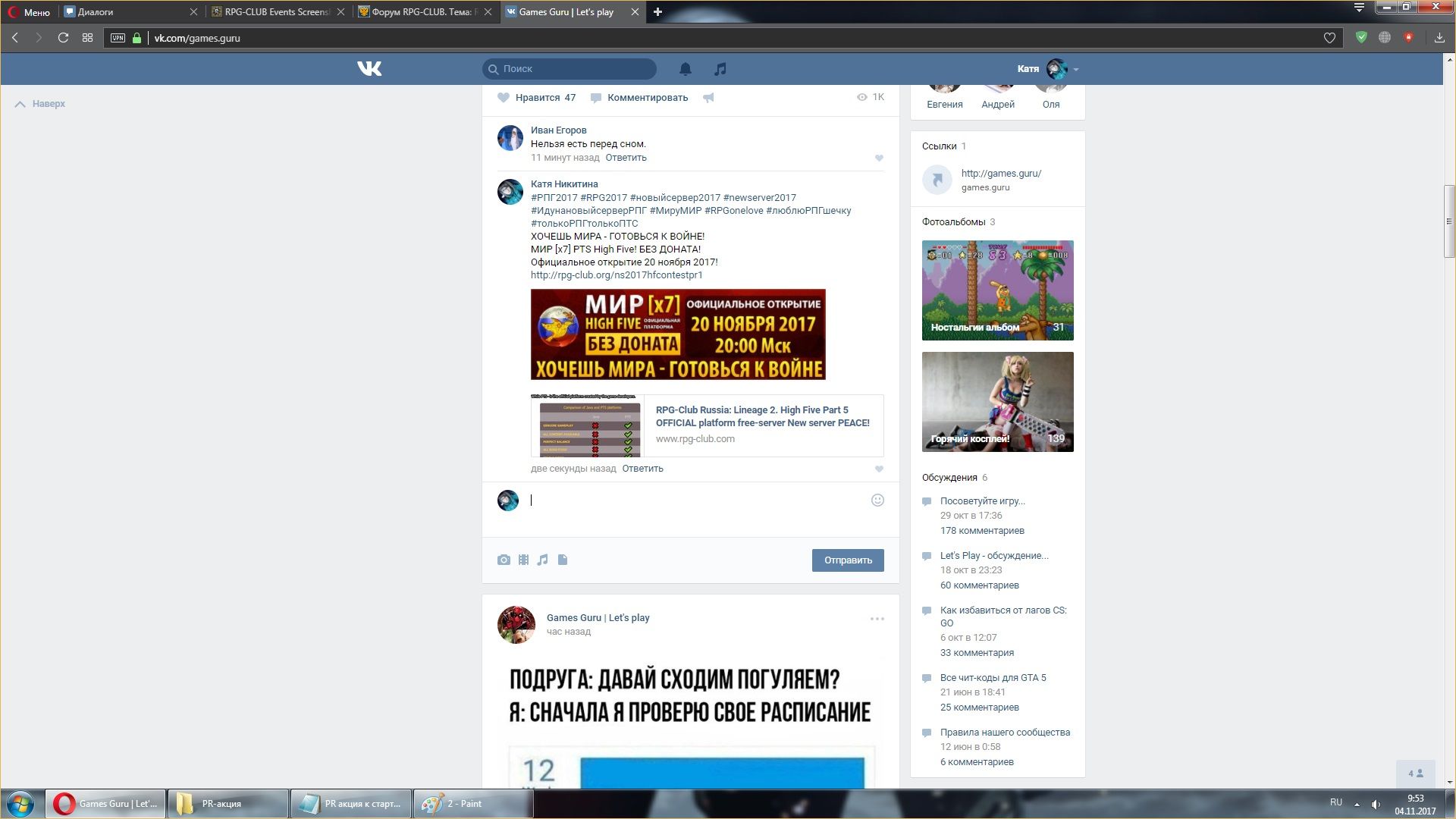
Task: Like the post with the heart next to Нравится 47
Action: [x=504, y=98]
